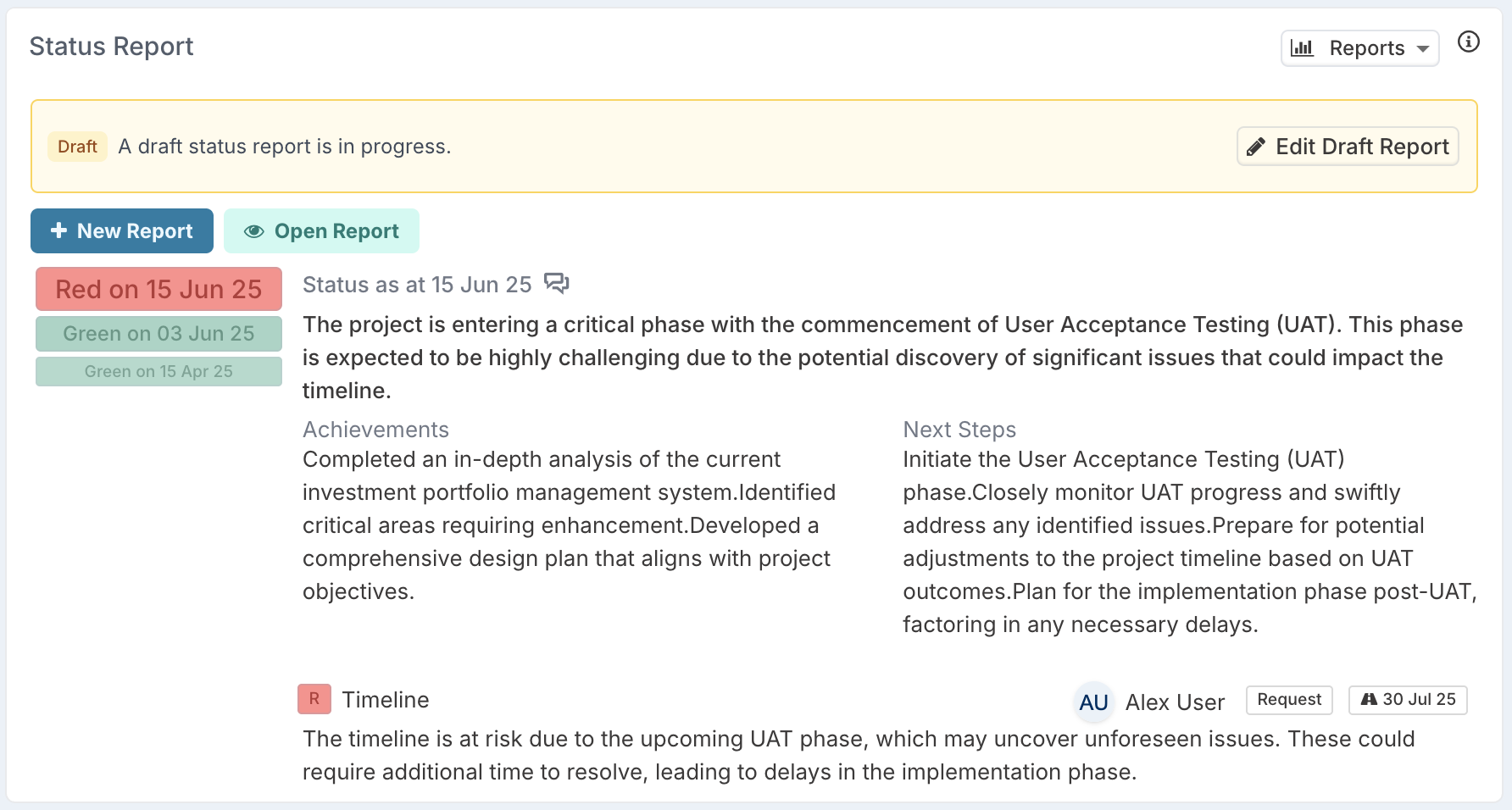
Task: Click the AU avatar for Alex User
Action: tap(1093, 702)
